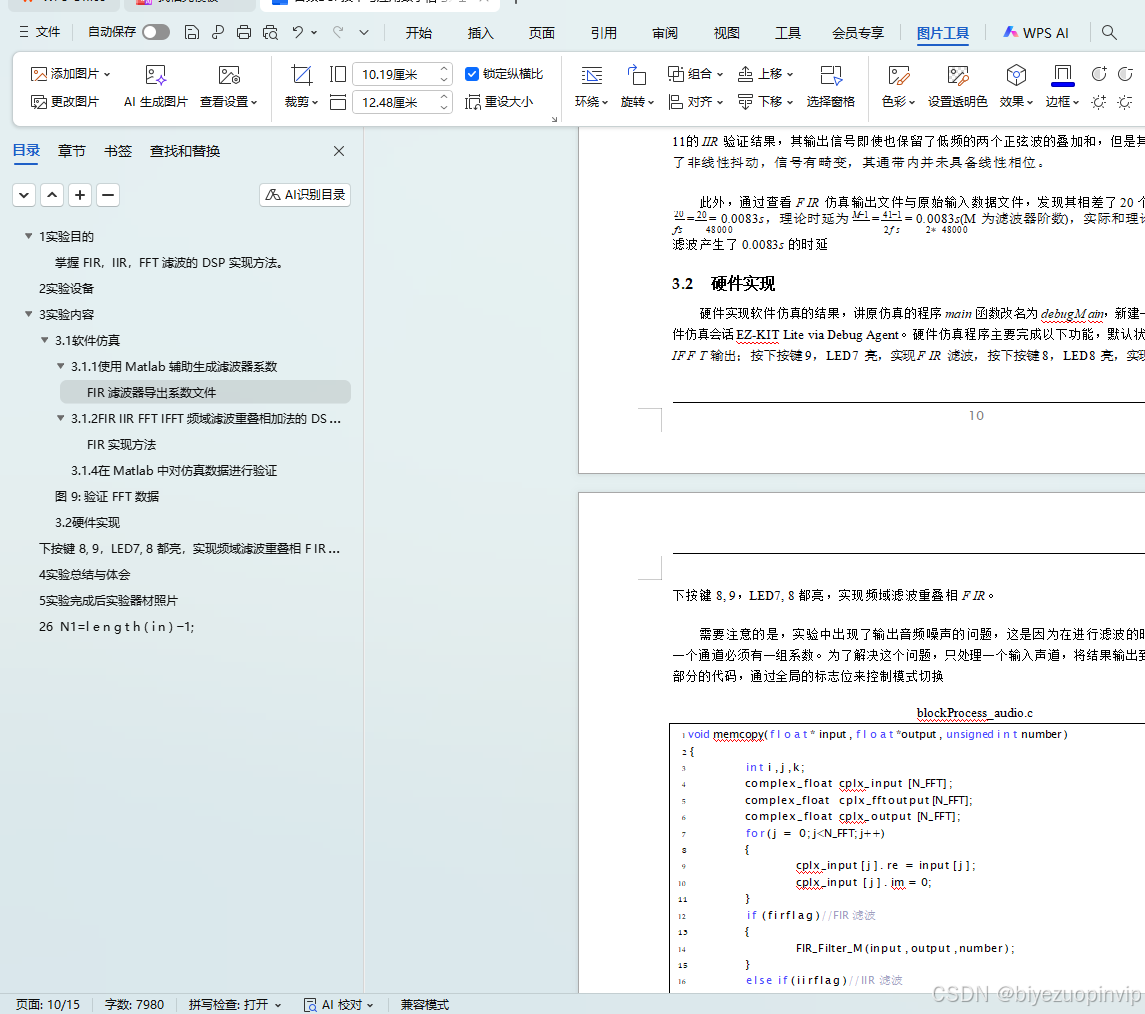Select FIR 滤波器导出系数文件 outline entry

[205, 392]
